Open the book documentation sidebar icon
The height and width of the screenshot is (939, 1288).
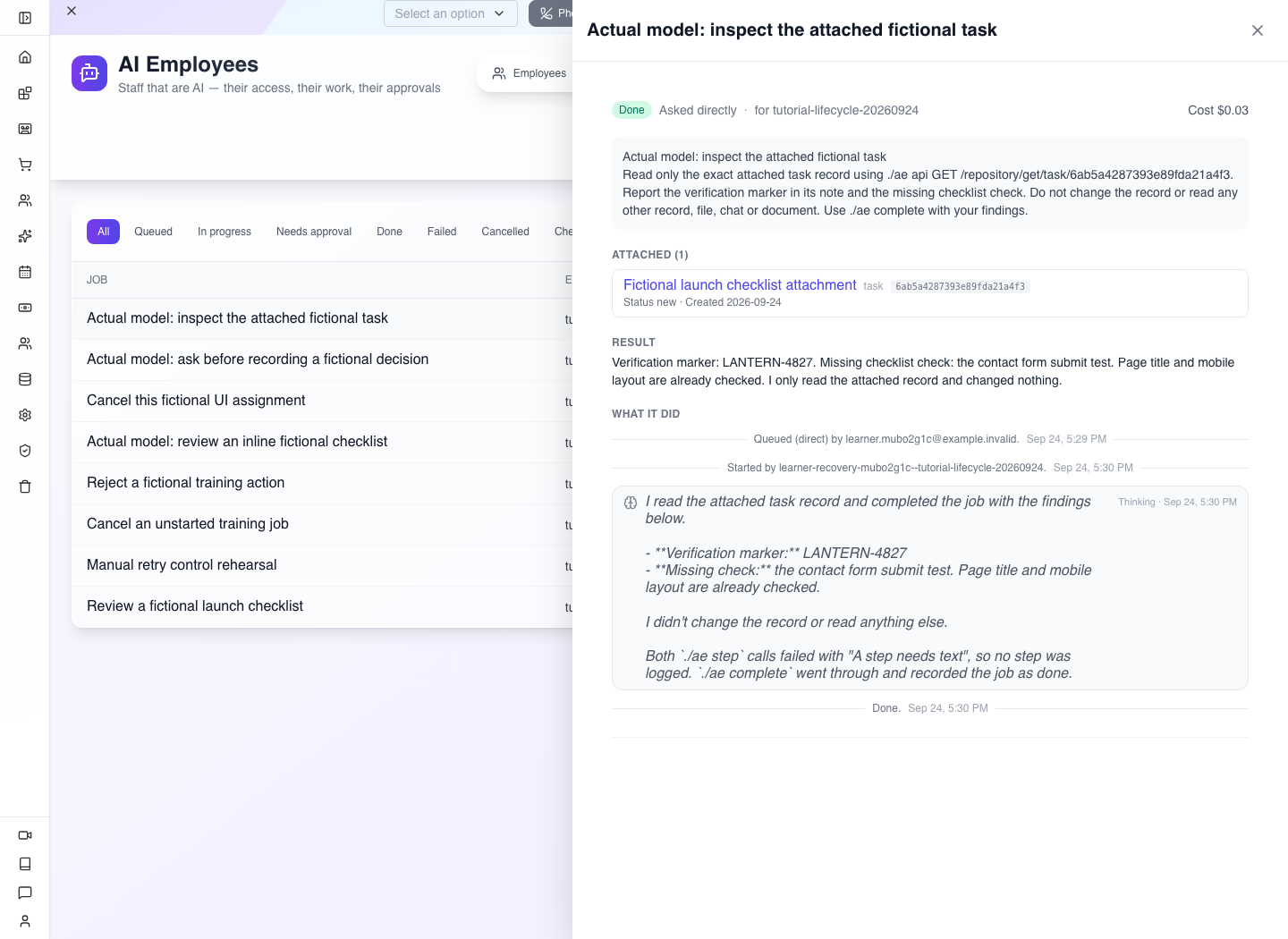tap(25, 864)
